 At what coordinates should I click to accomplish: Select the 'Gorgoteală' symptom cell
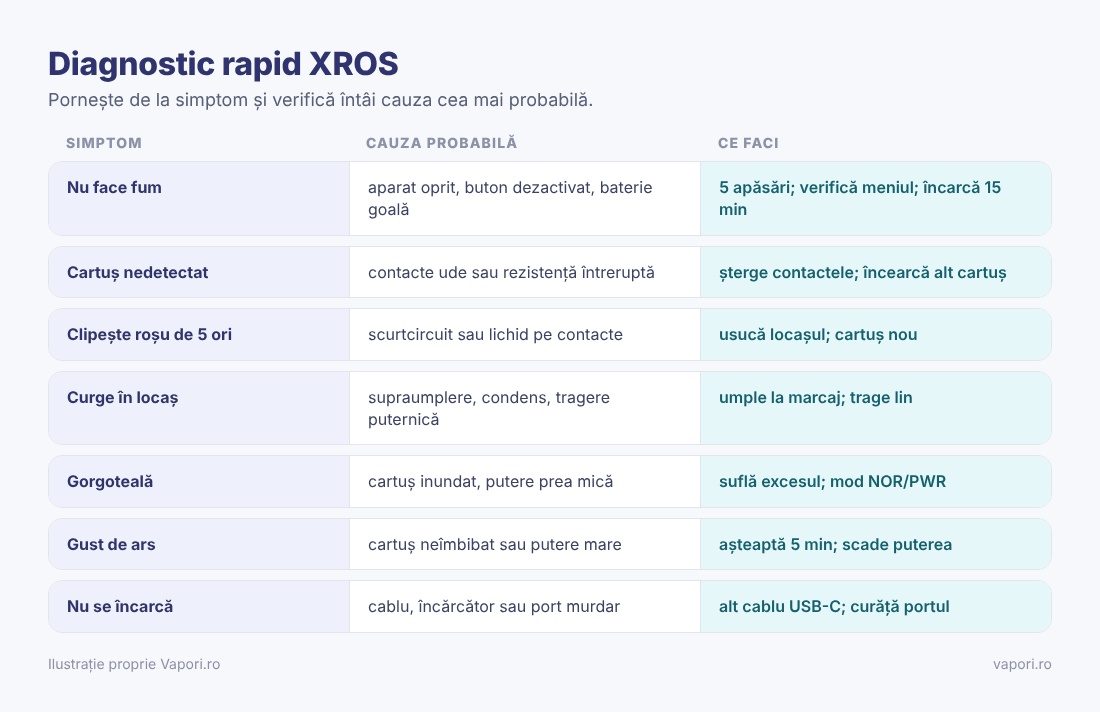click(x=199, y=481)
